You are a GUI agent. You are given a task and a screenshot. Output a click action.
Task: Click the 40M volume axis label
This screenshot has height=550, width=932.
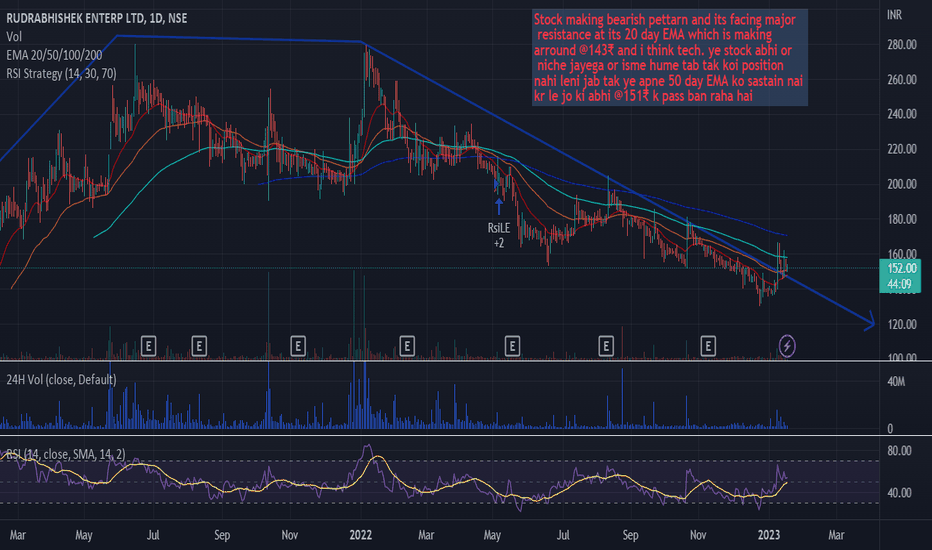pos(896,382)
